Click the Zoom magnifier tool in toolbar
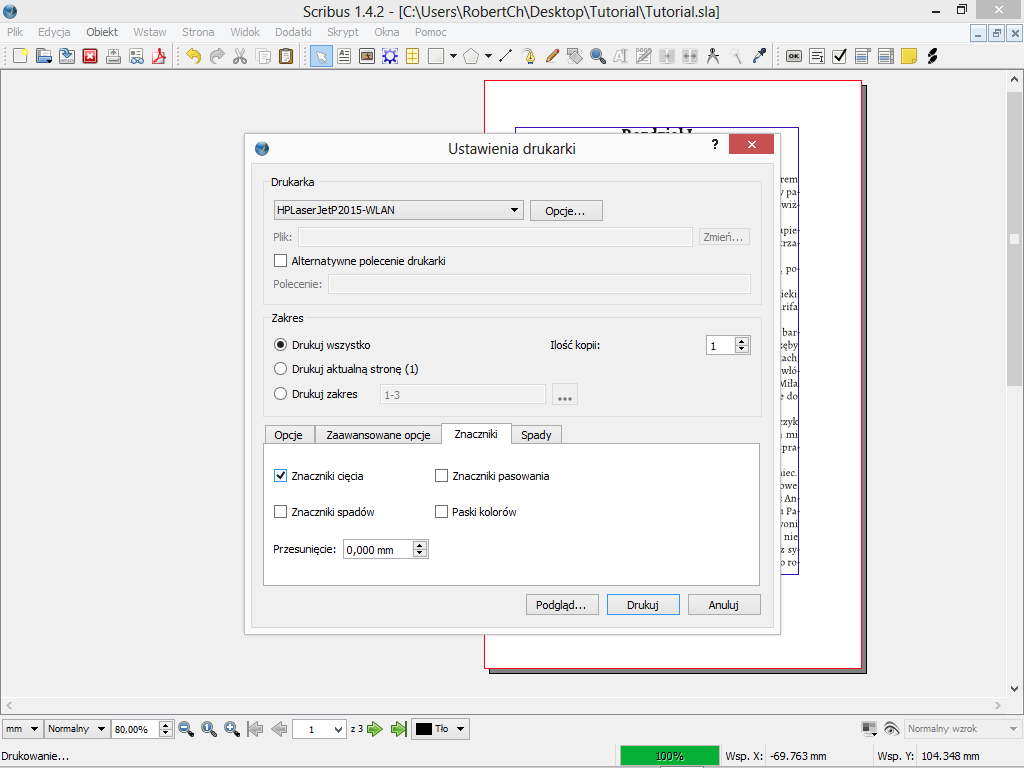 (x=598, y=56)
